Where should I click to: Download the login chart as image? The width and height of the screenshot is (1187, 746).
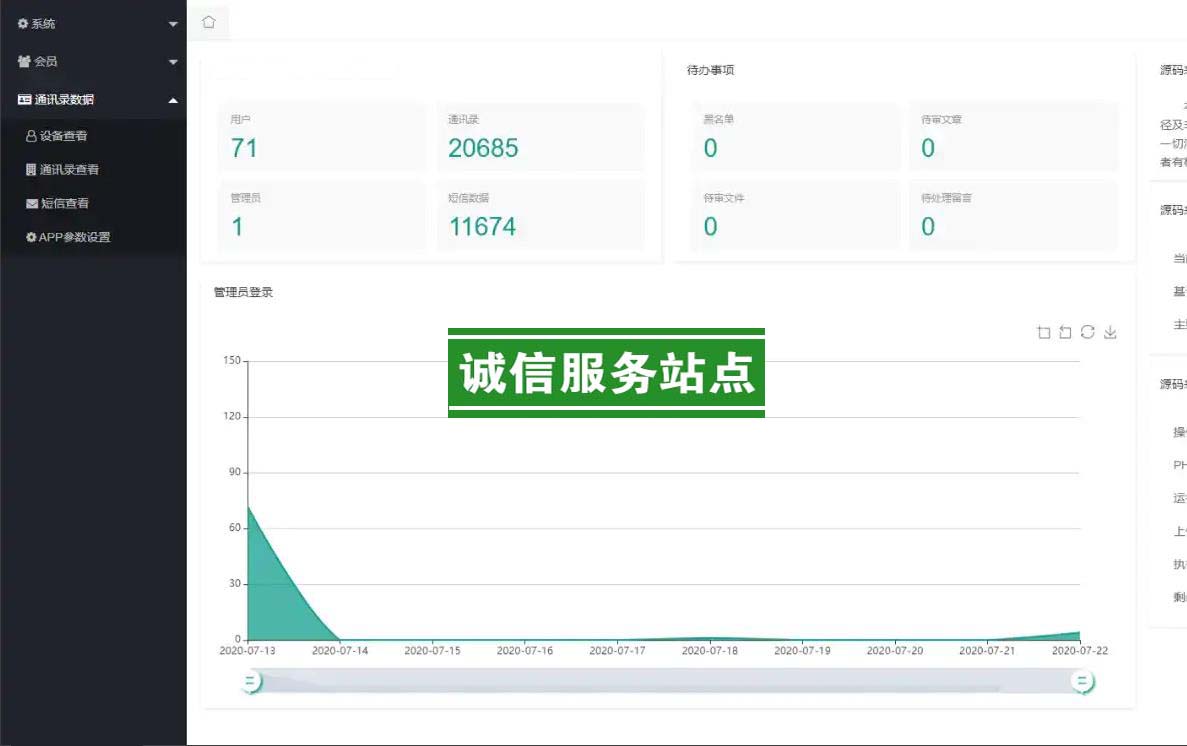[x=1110, y=333]
